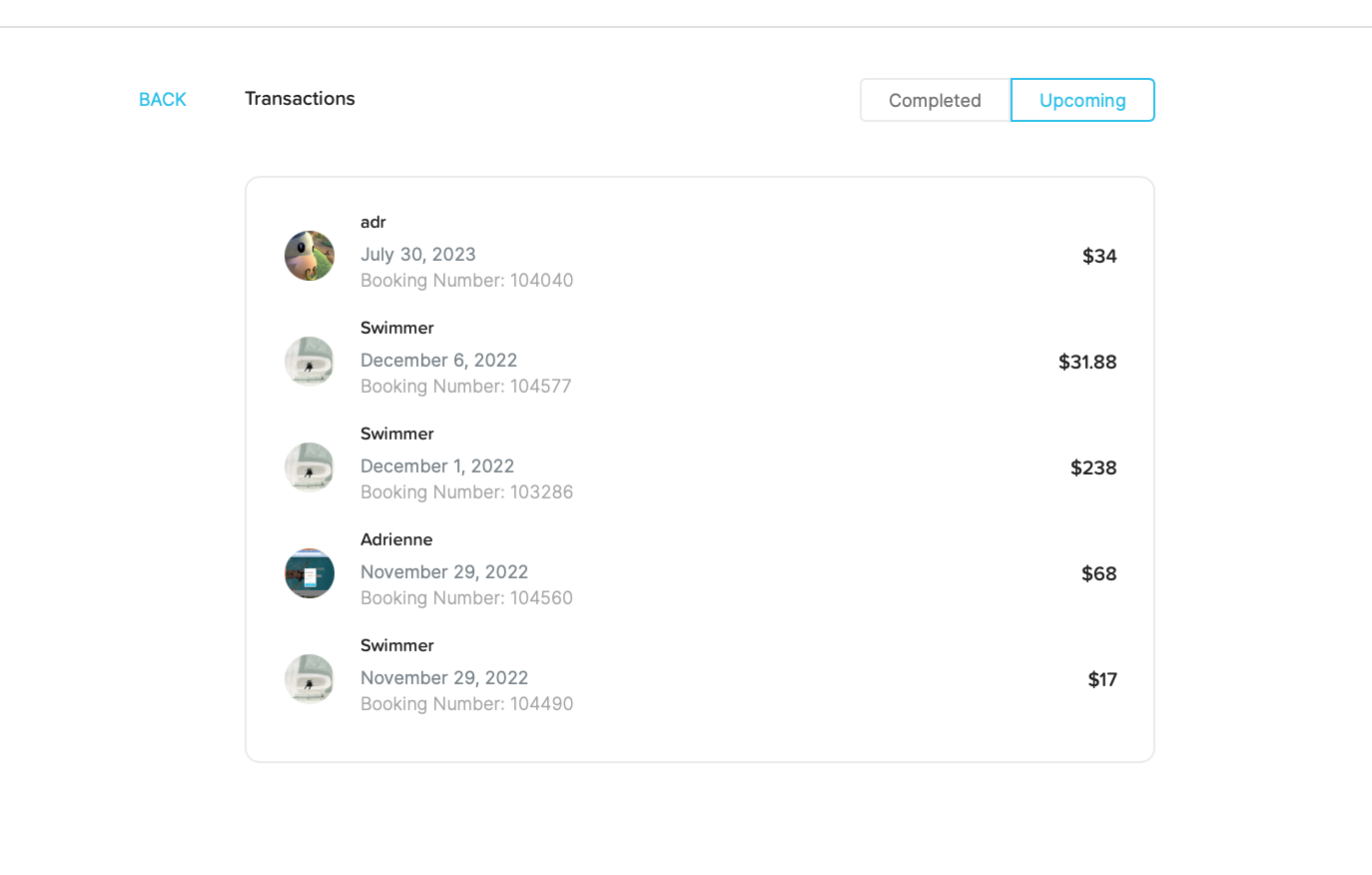Click Swimmer avatar for booking 103286
The height and width of the screenshot is (875, 1372).
click(310, 467)
